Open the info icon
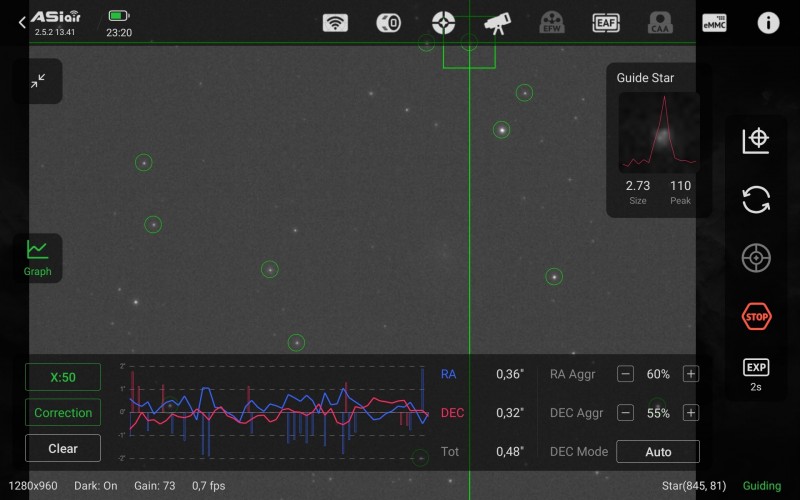The width and height of the screenshot is (800, 500). pyautogui.click(x=768, y=23)
